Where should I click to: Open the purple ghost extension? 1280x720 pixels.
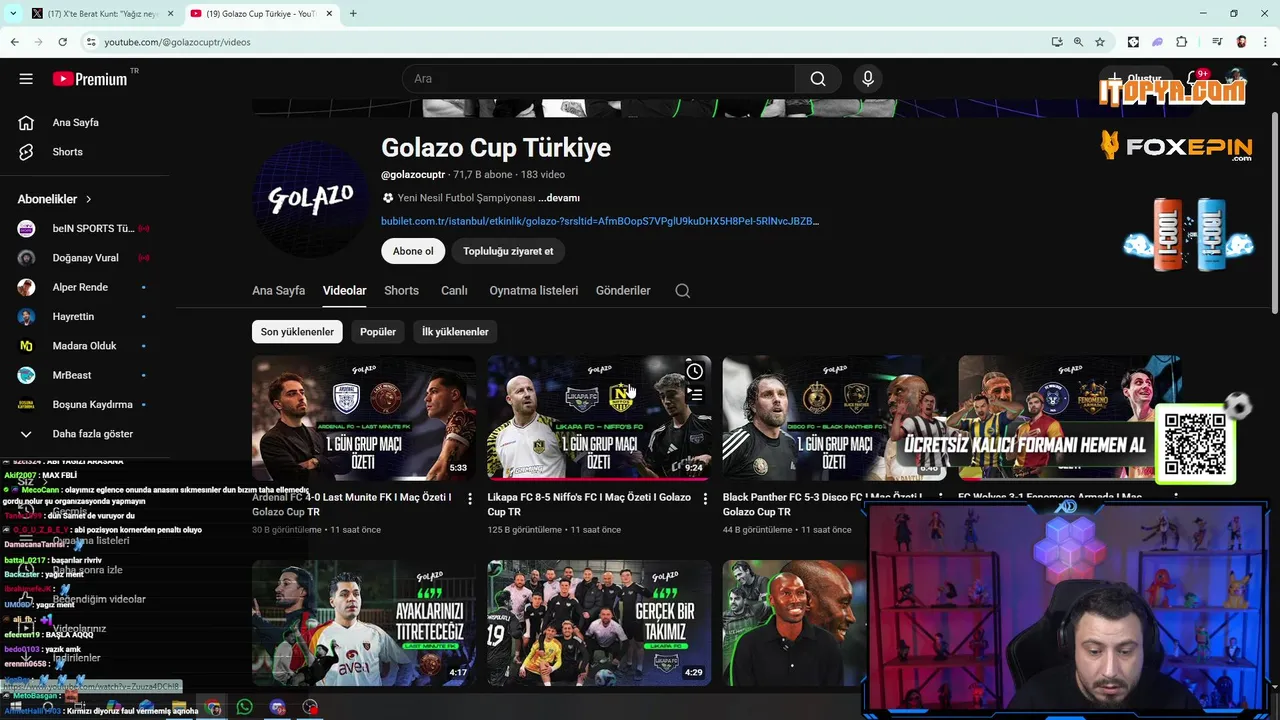[x=1157, y=42]
